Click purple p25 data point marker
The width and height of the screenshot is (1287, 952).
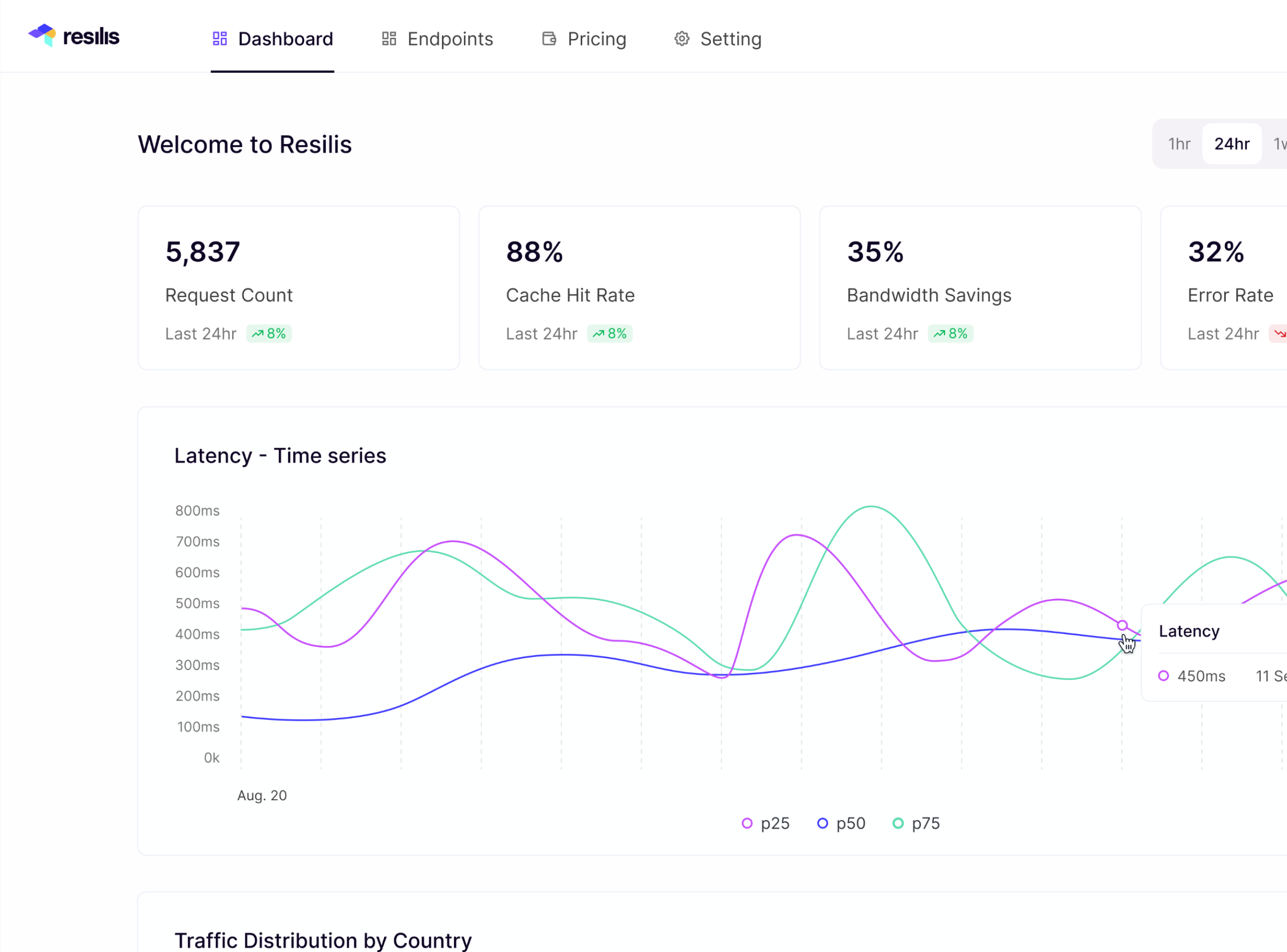(x=1122, y=625)
